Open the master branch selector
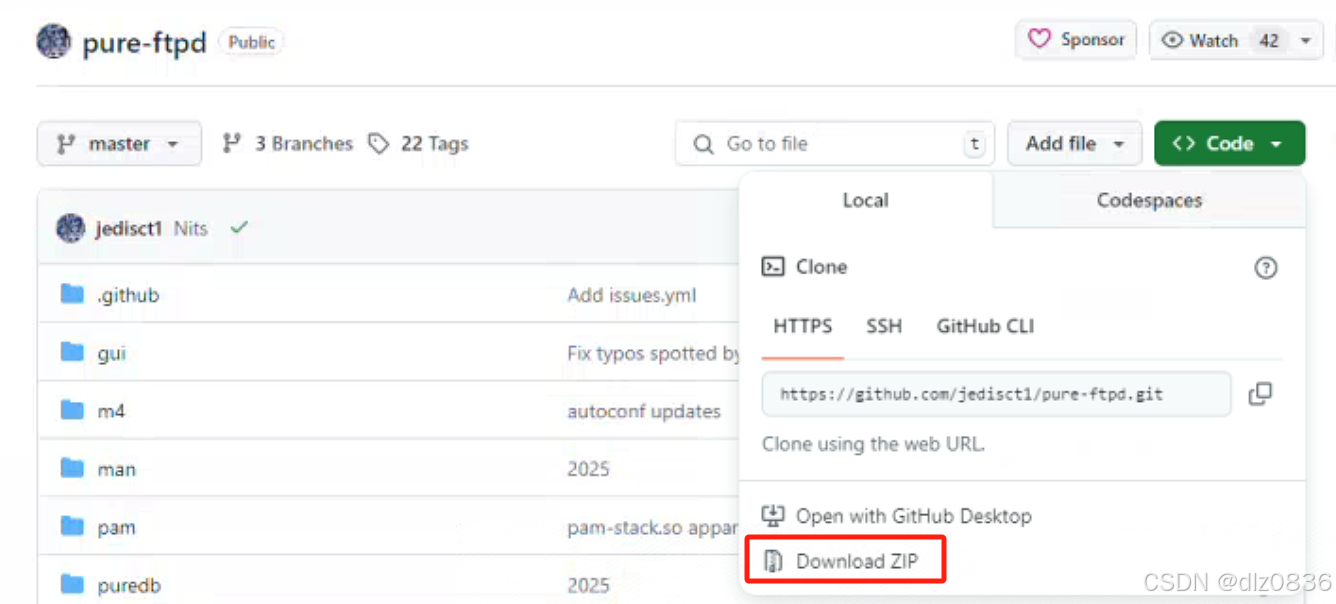Viewport: 1336px width, 604px height. [119, 144]
